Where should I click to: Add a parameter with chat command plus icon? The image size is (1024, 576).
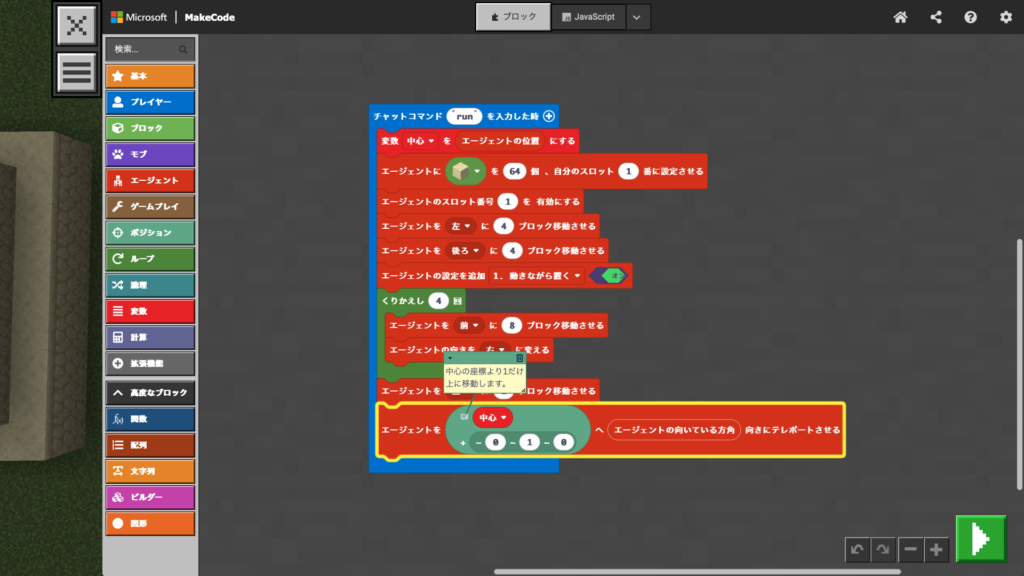point(549,116)
